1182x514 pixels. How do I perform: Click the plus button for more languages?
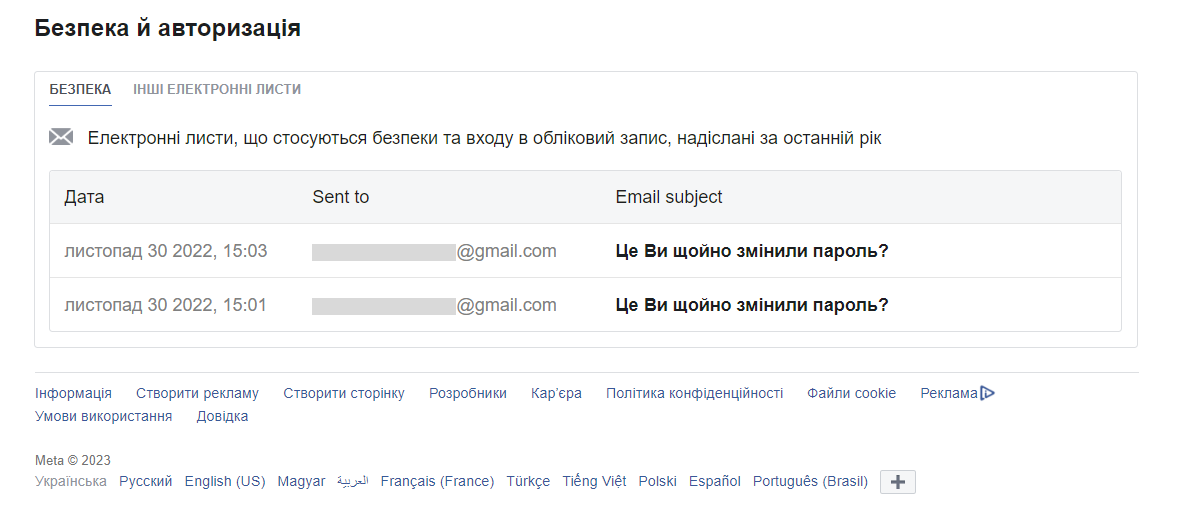pos(897,482)
